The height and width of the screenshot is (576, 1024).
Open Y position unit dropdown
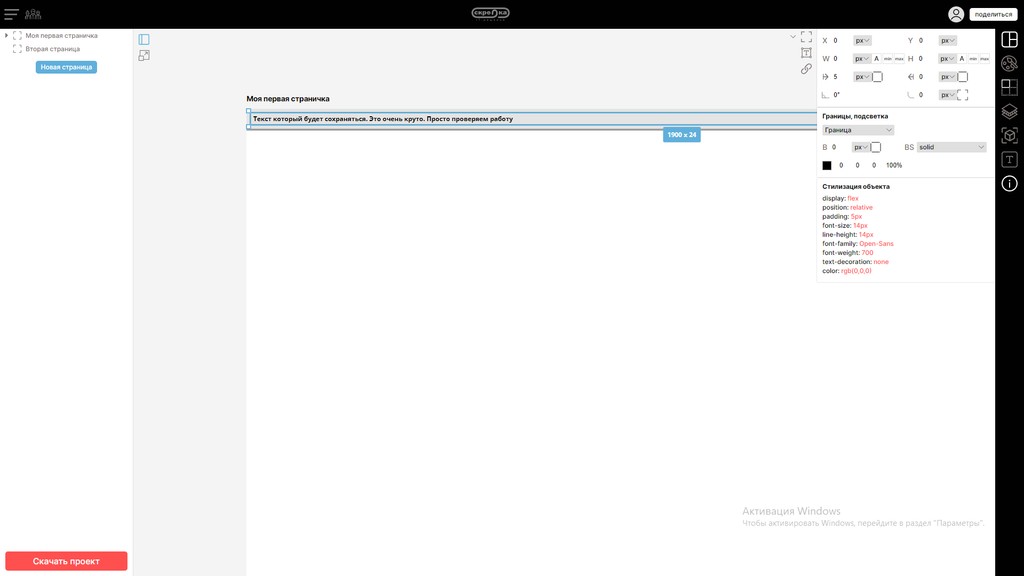[x=948, y=40]
